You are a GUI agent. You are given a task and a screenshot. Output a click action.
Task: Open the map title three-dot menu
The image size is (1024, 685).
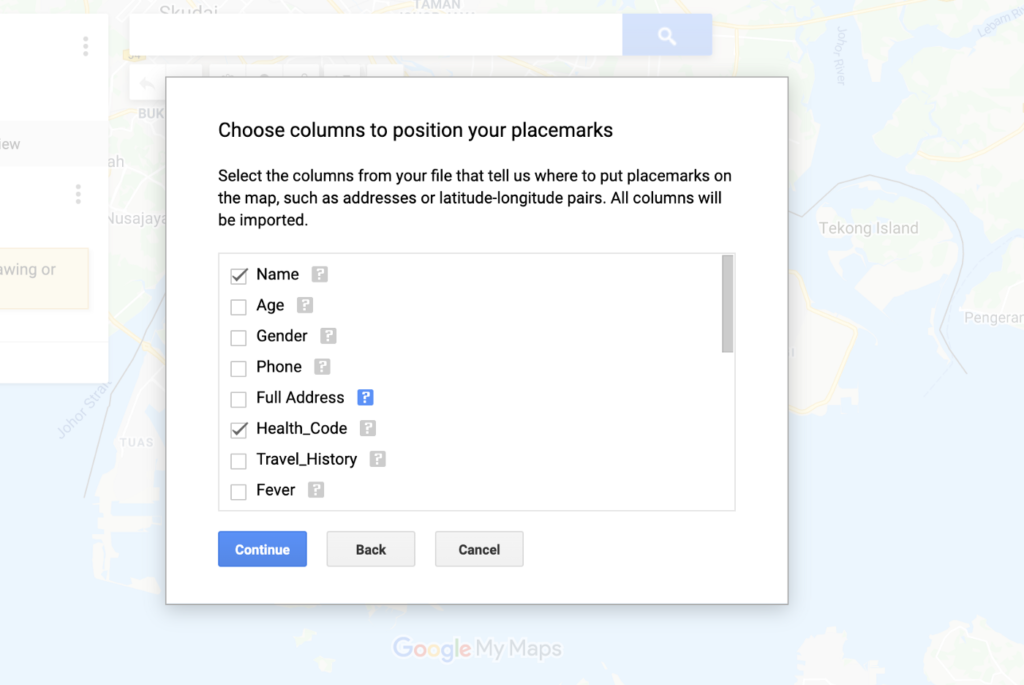(x=86, y=46)
